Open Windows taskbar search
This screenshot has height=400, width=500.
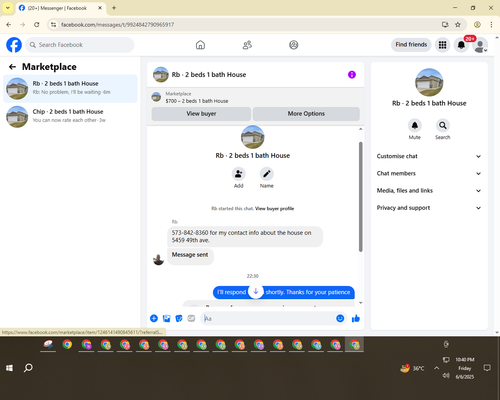pyautogui.click(x=28, y=368)
